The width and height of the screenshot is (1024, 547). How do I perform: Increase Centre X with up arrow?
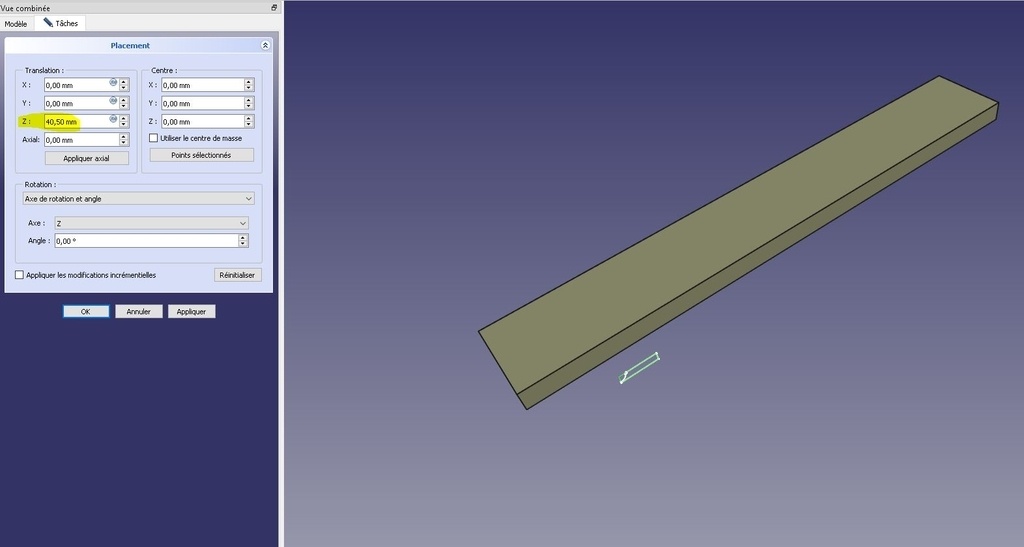pyautogui.click(x=249, y=82)
